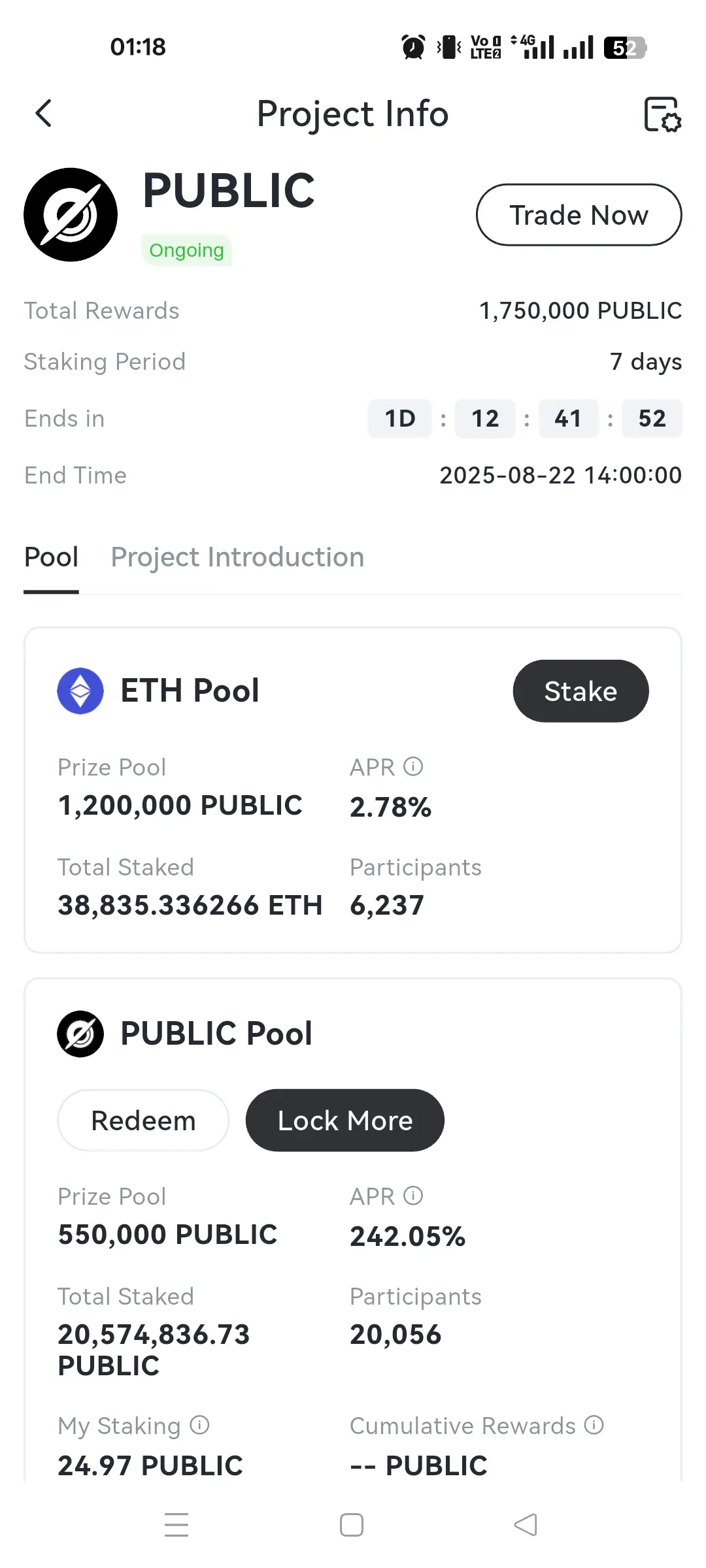
Task: Tap the Android recent apps menu icon
Action: 176,1525
